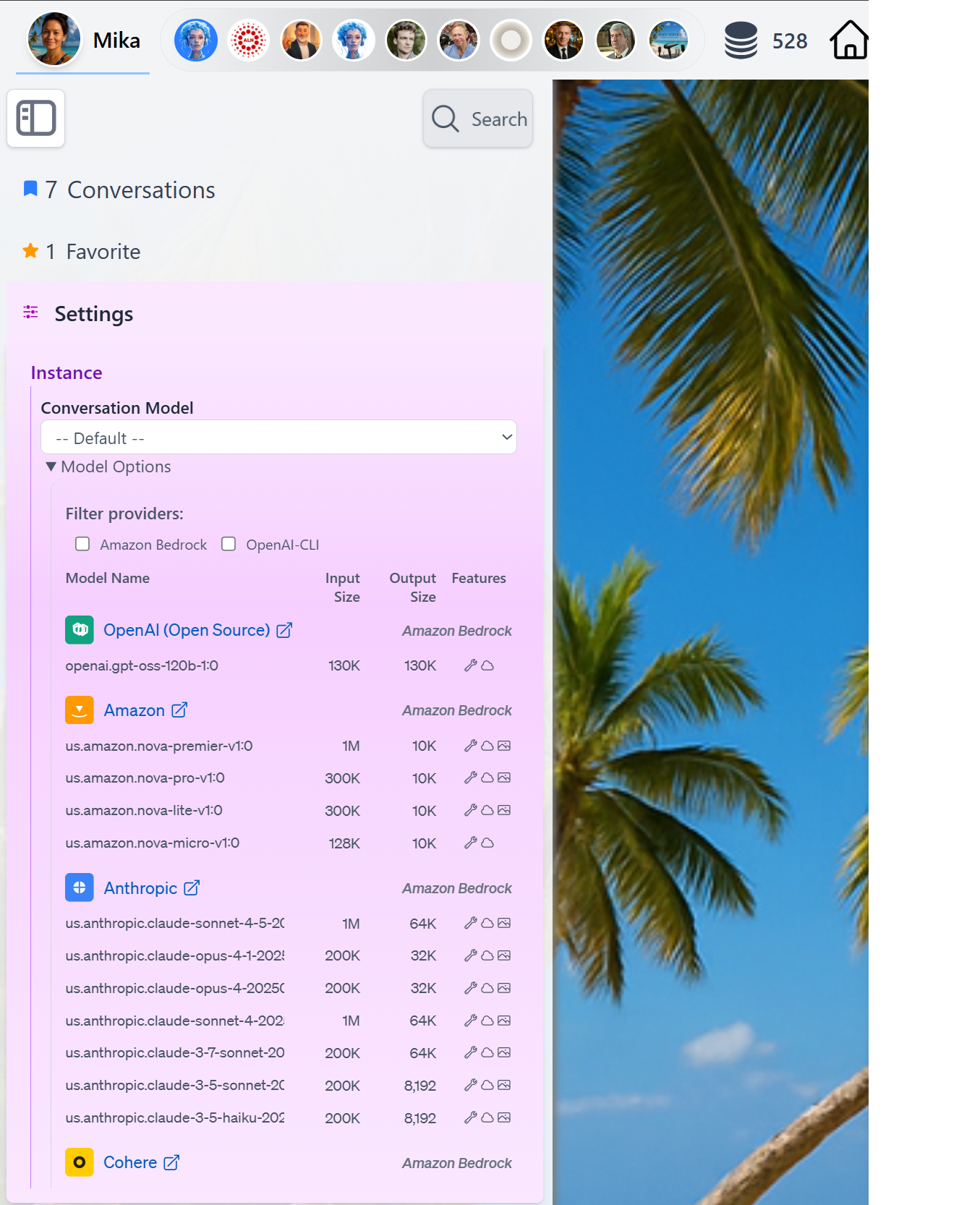Screen dimensions: 980x1205
Task: Toggle the sidebar panel layout icon
Action: (x=36, y=118)
